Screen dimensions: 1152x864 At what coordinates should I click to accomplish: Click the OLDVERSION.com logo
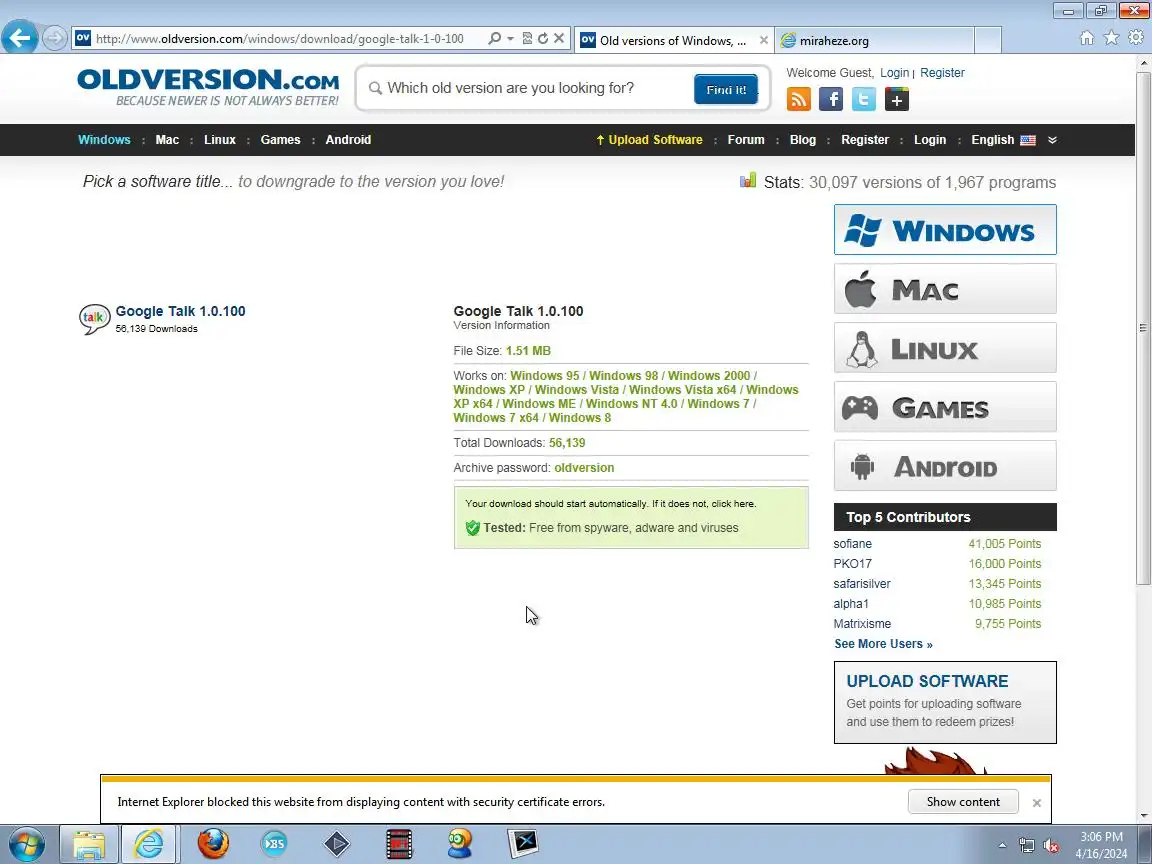click(209, 87)
